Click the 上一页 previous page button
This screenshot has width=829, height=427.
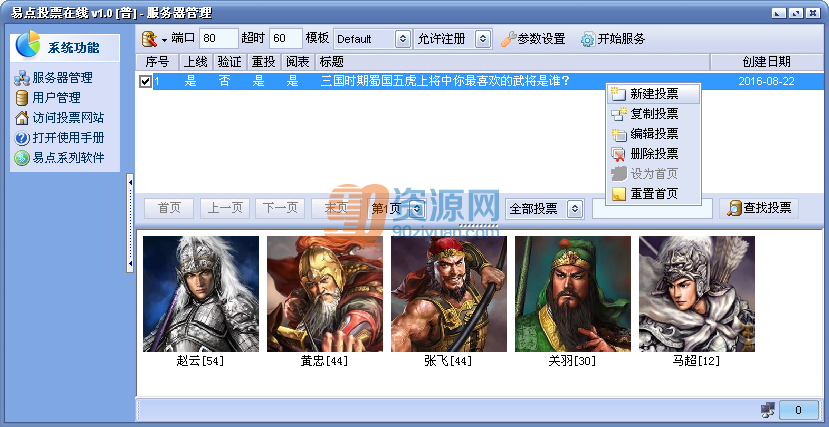coord(225,208)
